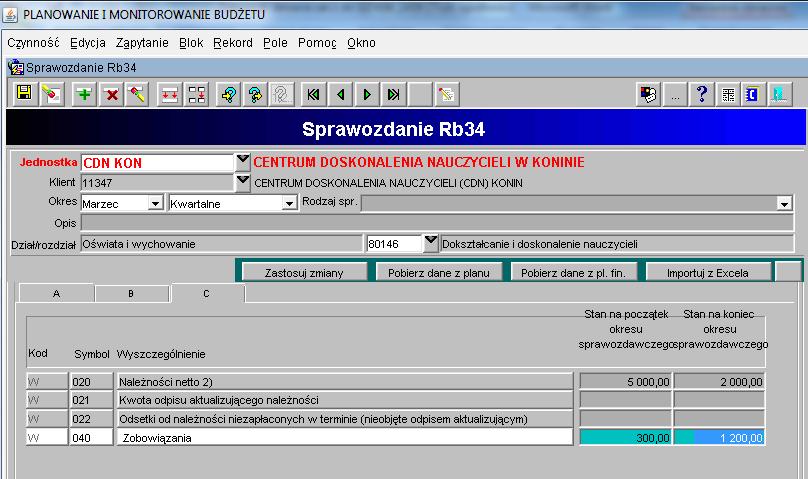The width and height of the screenshot is (808, 479).
Task: Click the edit notepad pencil icon
Action: pyautogui.click(x=446, y=94)
